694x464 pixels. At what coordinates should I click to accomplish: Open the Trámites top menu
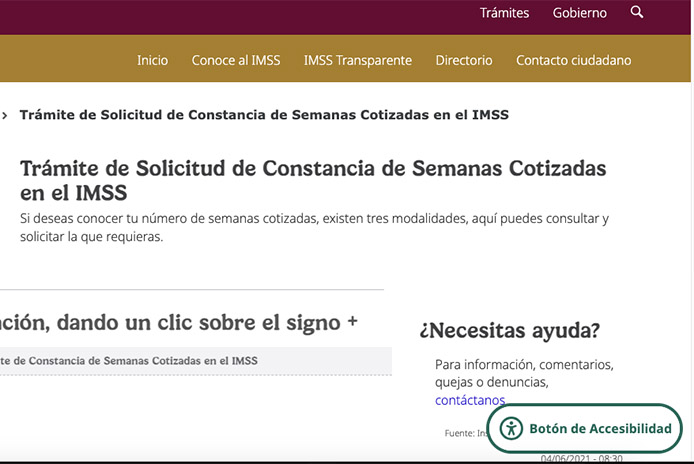504,13
